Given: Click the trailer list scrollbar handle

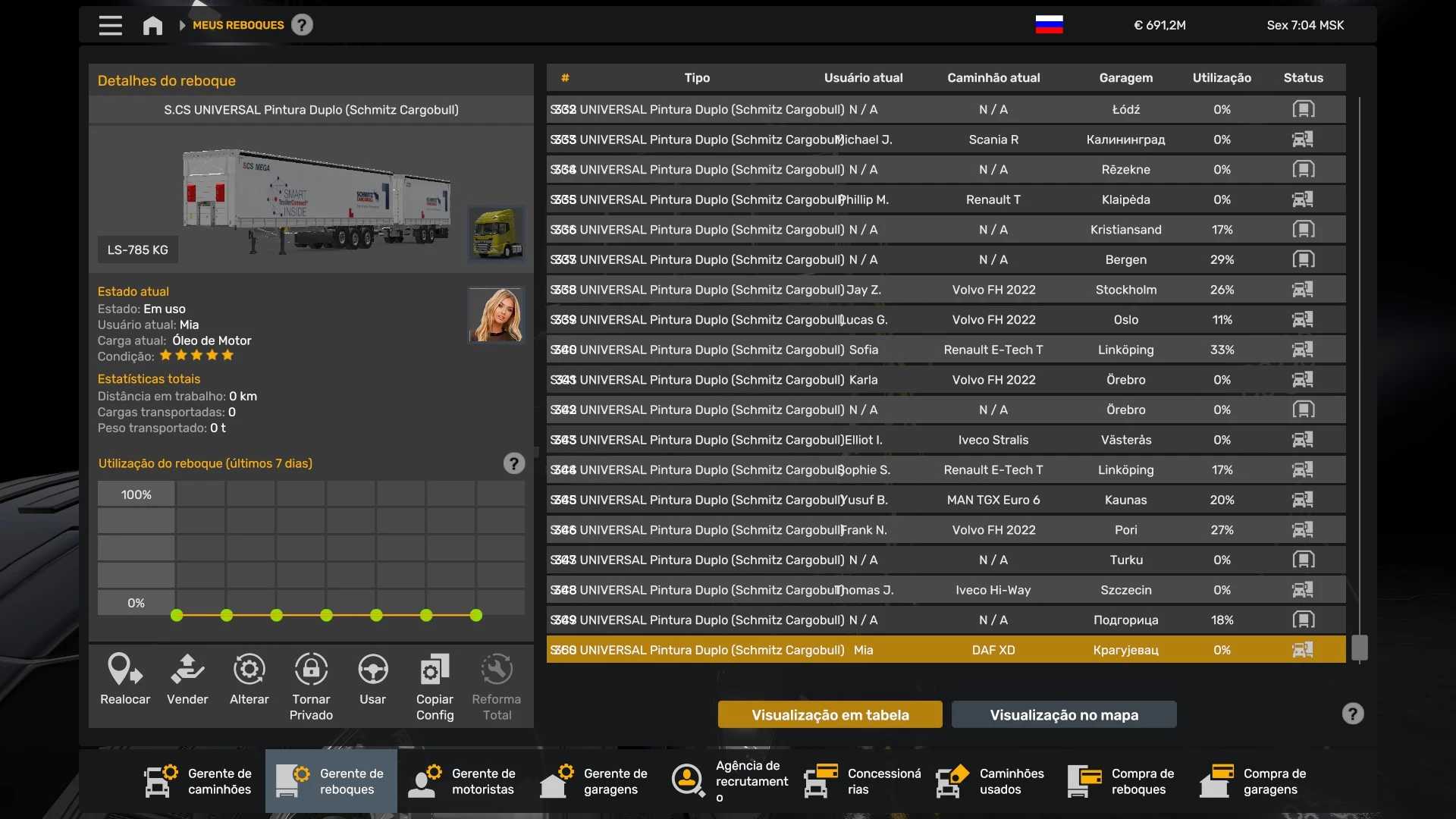Looking at the screenshot, I should [1359, 648].
